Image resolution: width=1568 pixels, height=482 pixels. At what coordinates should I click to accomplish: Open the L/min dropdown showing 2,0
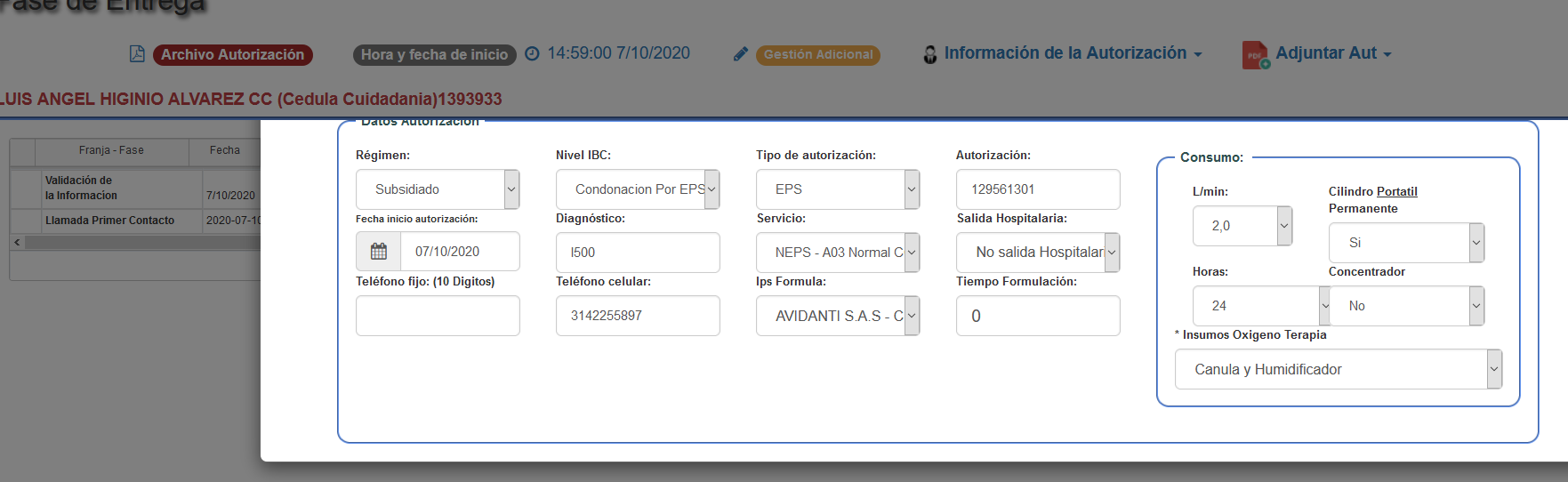pyautogui.click(x=1242, y=226)
